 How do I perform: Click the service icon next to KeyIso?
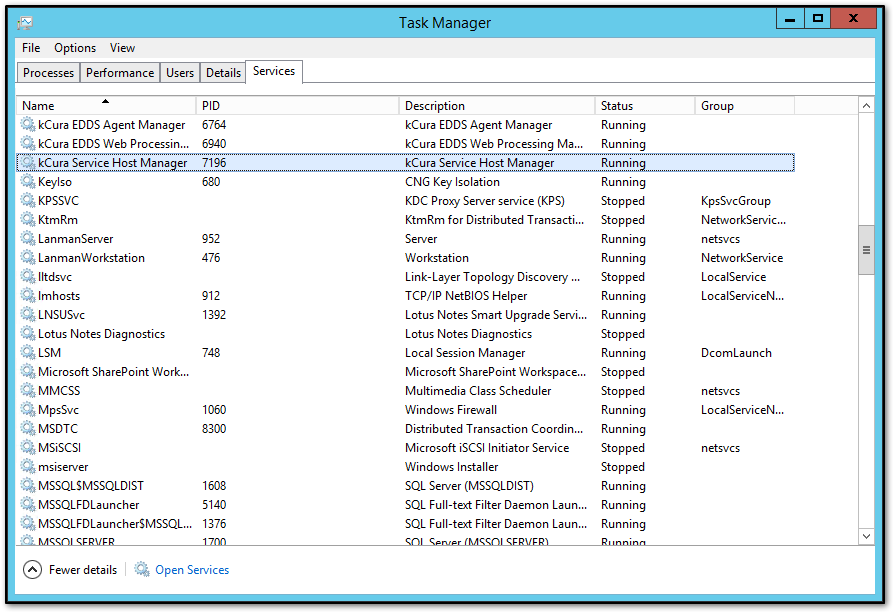click(27, 181)
